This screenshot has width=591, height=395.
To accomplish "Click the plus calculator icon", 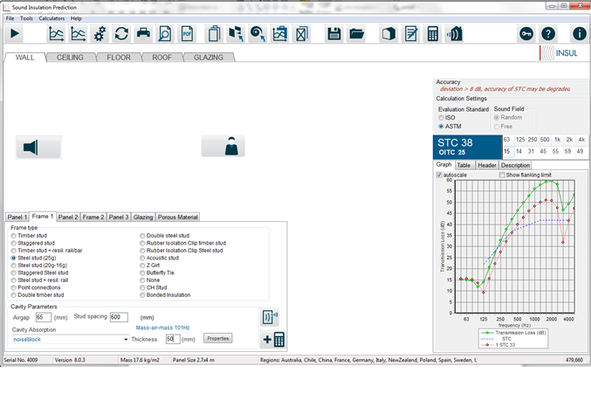I will point(274,339).
